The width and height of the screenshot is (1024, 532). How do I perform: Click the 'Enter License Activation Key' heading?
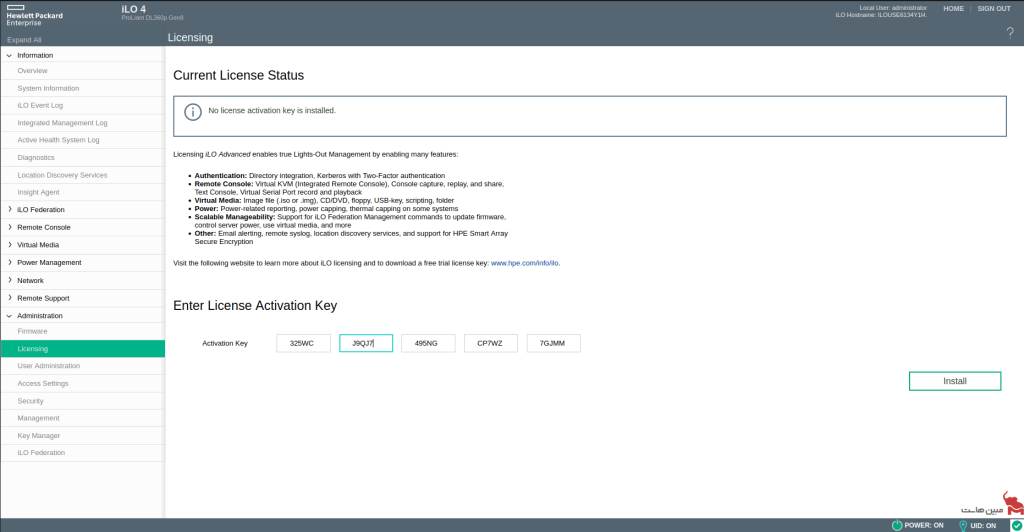coord(255,305)
